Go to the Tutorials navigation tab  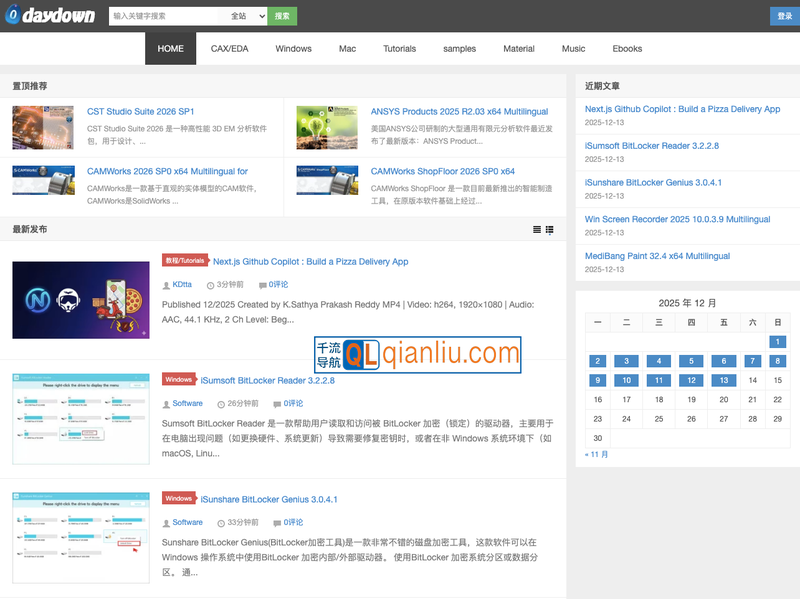(399, 49)
